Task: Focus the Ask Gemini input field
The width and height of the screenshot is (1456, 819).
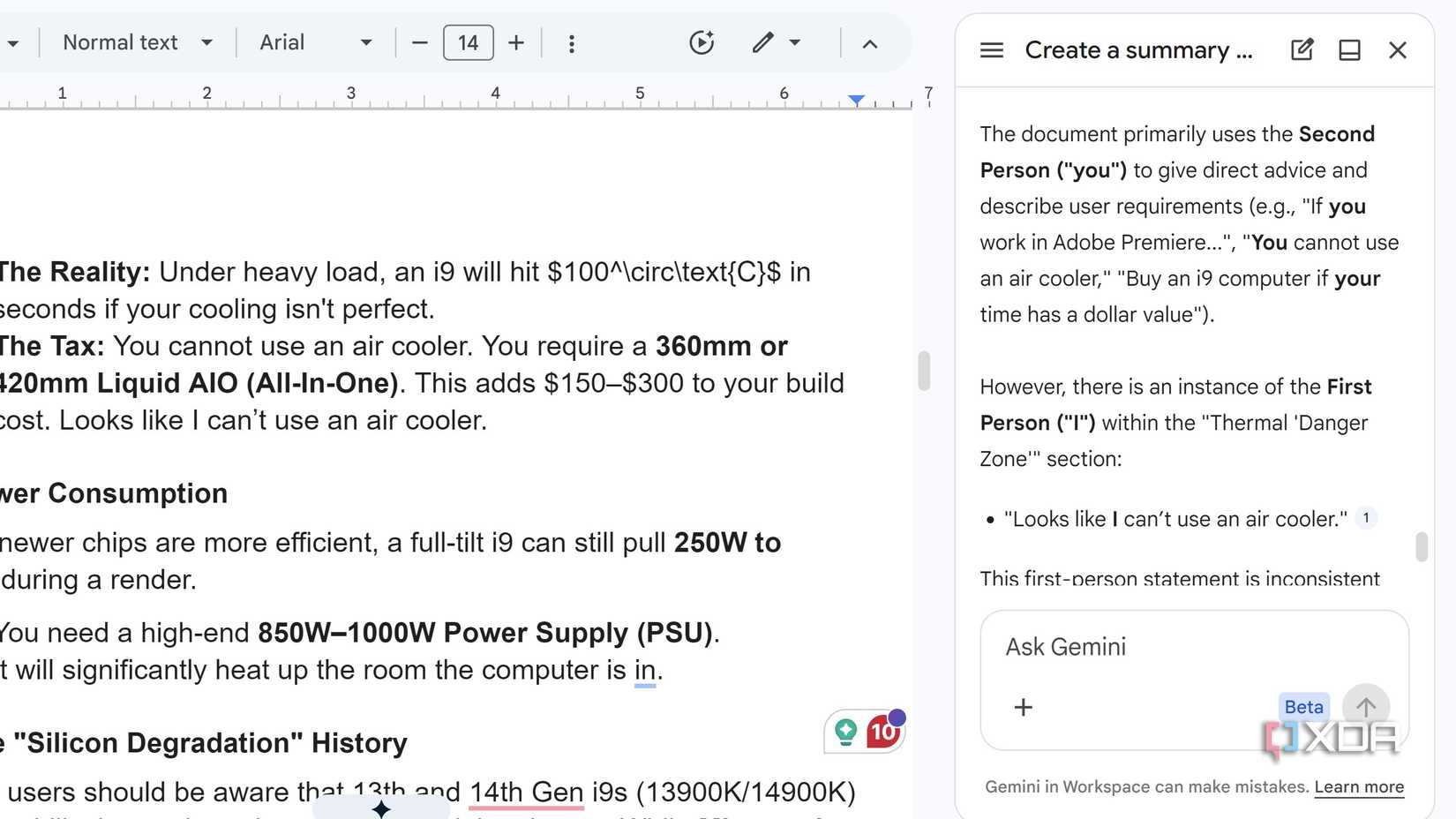Action: click(x=1194, y=647)
